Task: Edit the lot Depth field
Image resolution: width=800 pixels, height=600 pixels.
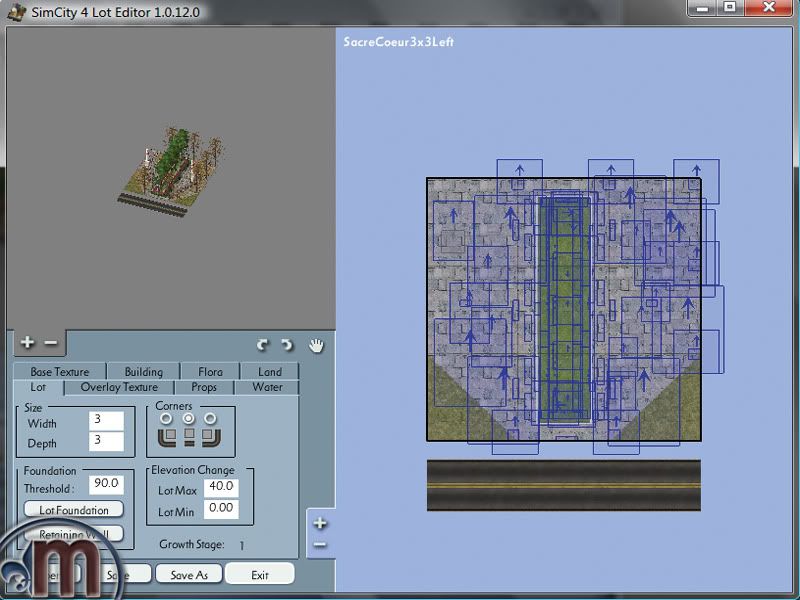Action: (106, 441)
